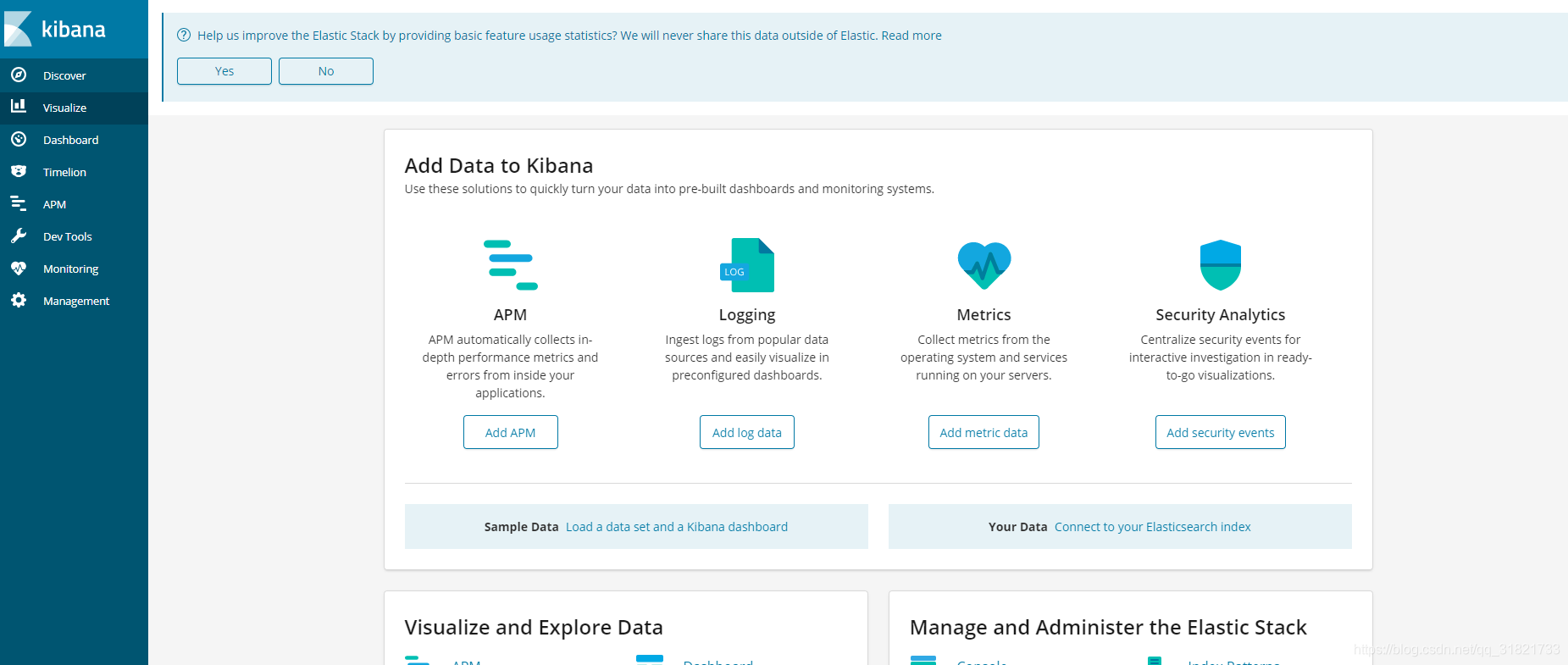Click the large APM illustration icon
Screen dimensions: 1568x665
pos(511,265)
